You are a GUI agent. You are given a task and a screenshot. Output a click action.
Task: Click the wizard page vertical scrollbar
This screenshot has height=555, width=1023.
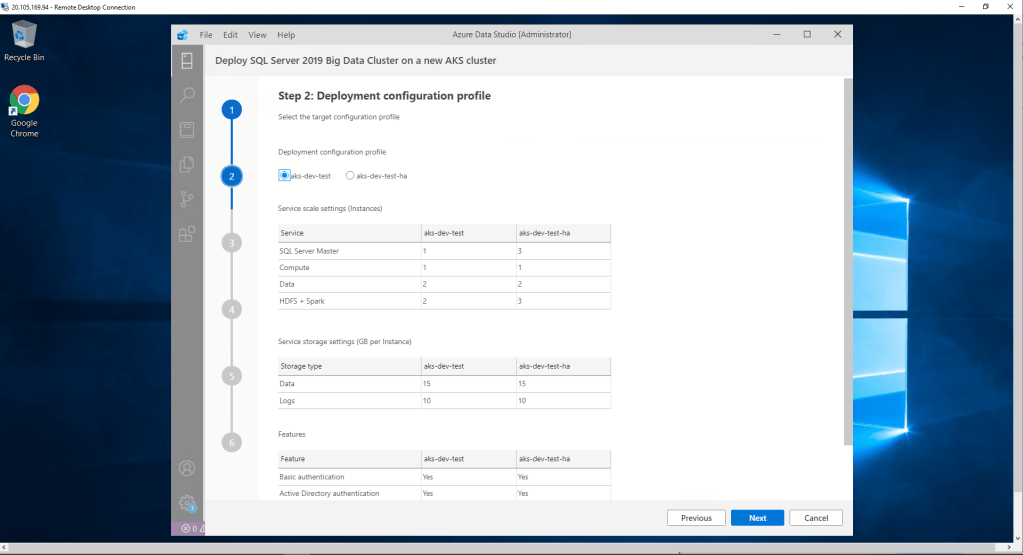(848, 260)
